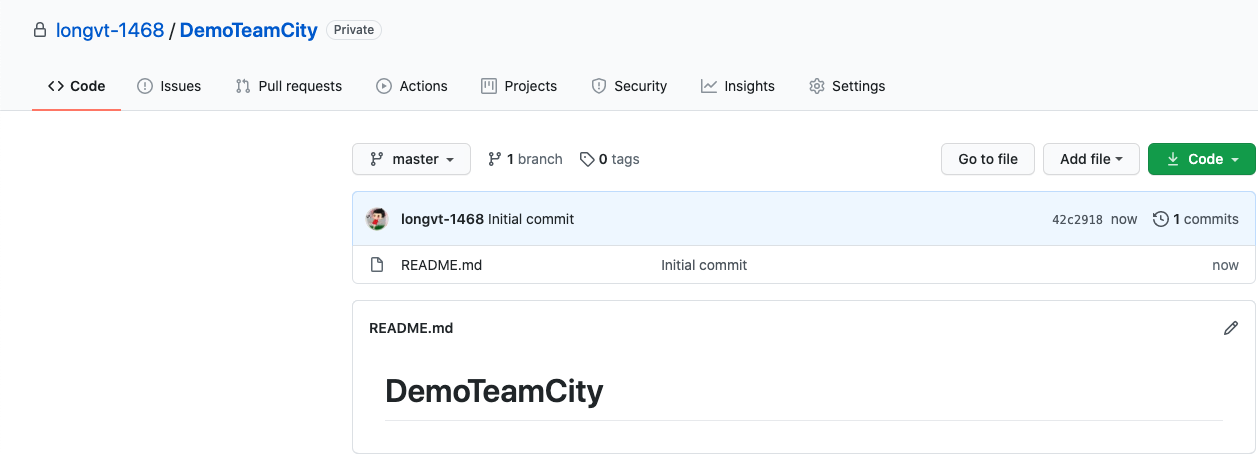Click the lock icon next to repository name

(x=40, y=31)
